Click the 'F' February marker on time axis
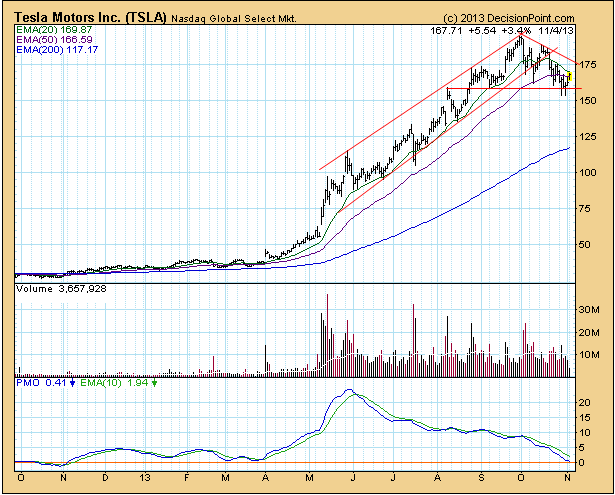 (186, 479)
